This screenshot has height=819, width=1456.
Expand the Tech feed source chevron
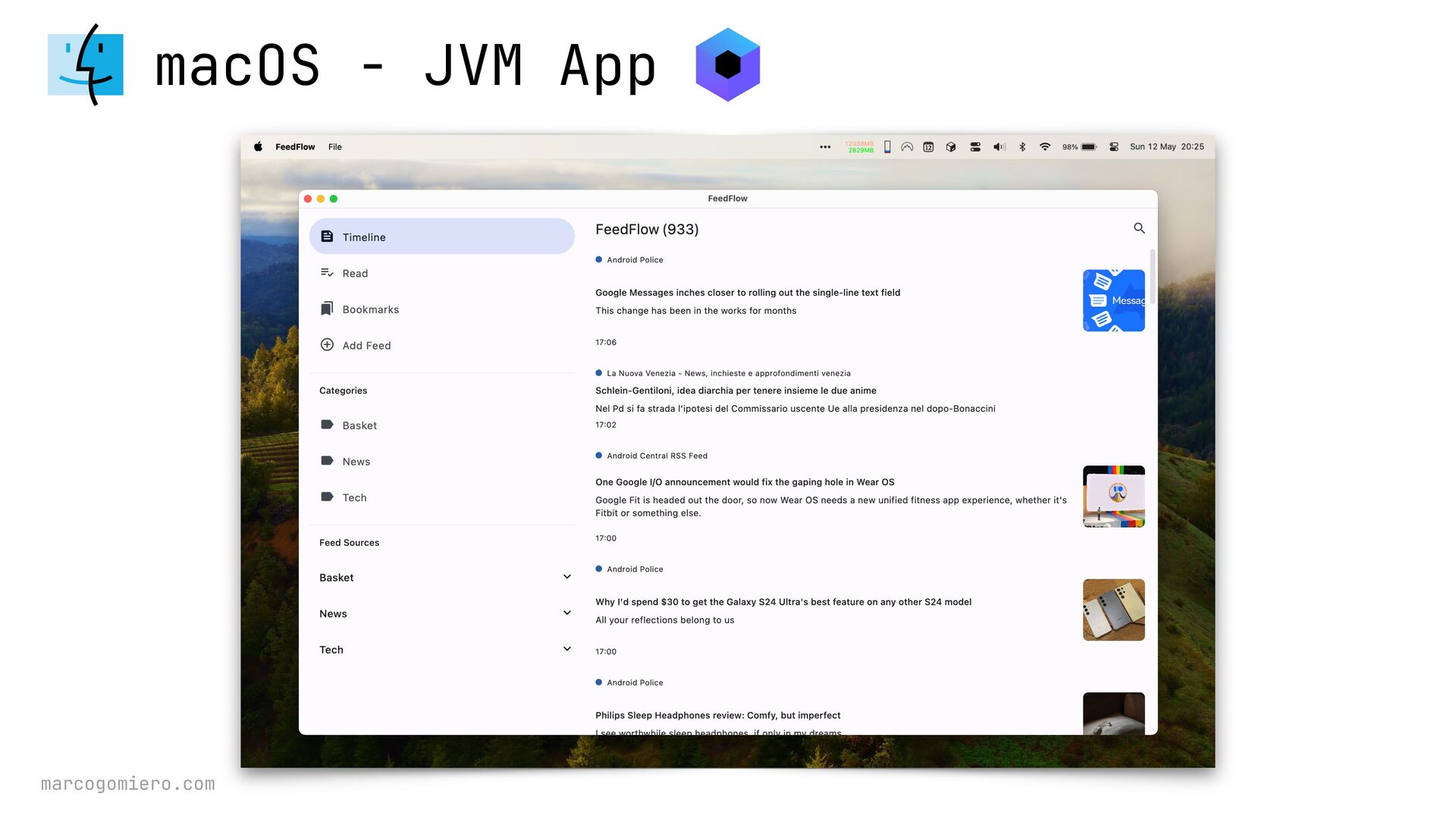pos(566,649)
